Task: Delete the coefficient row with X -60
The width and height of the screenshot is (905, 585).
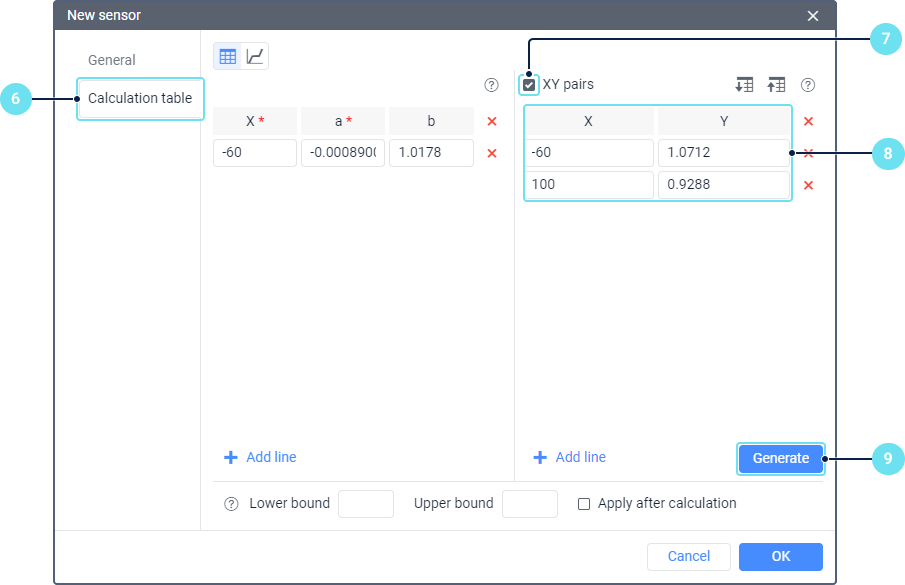Action: [x=491, y=153]
